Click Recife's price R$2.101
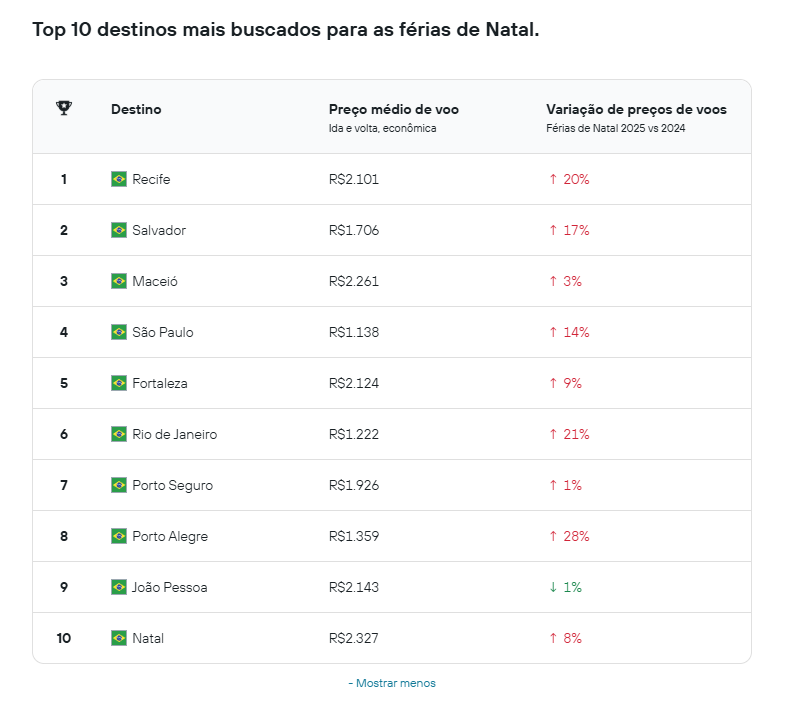 coord(353,179)
